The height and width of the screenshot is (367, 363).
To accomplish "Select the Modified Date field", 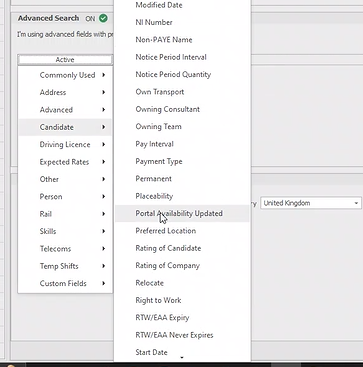I will (182, 5).
